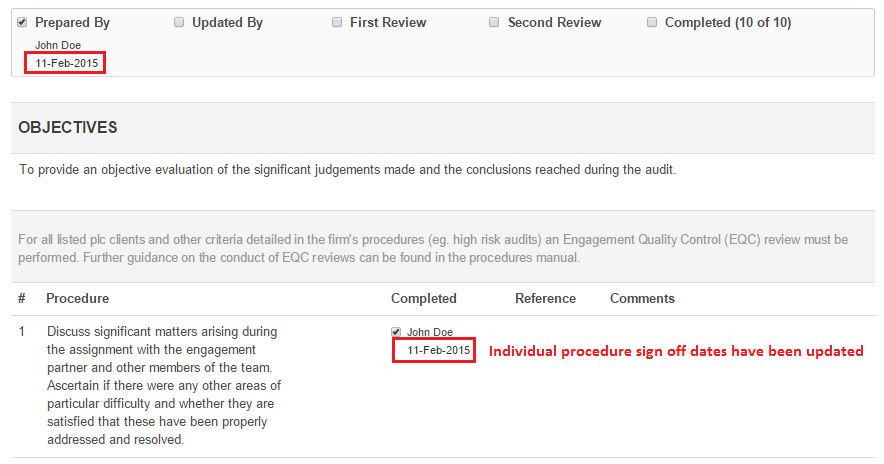Tick the Updated By checkbox
This screenshot has height=464, width=884.
tap(179, 23)
